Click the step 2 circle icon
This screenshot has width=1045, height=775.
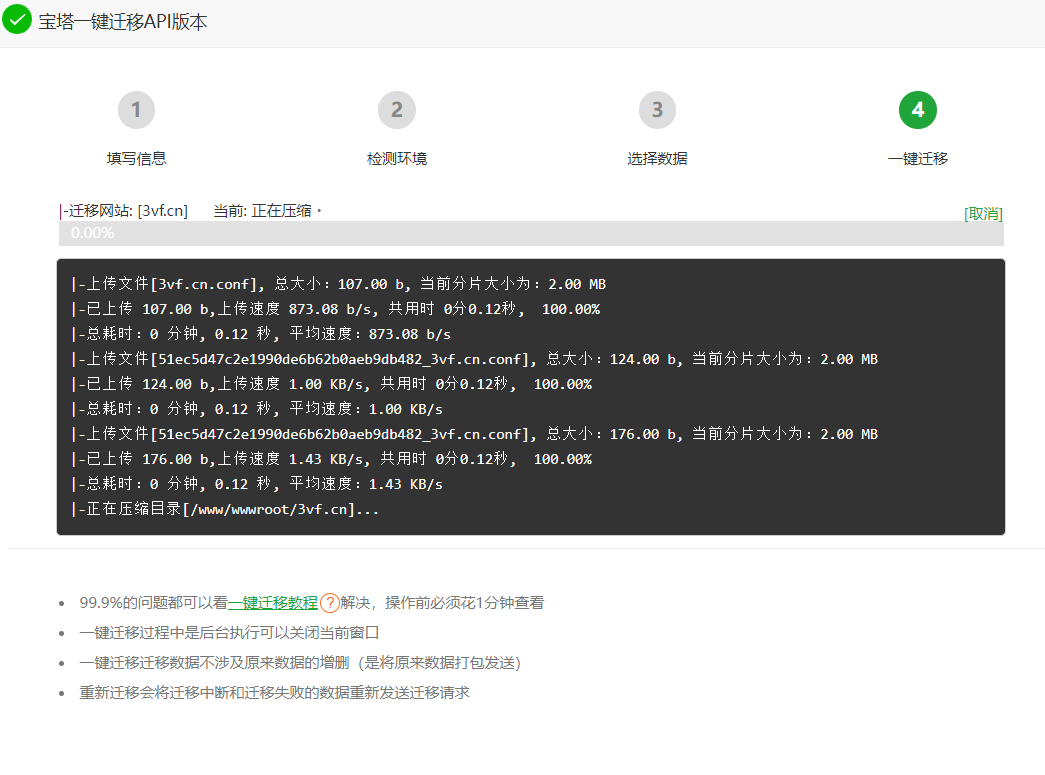[x=397, y=110]
